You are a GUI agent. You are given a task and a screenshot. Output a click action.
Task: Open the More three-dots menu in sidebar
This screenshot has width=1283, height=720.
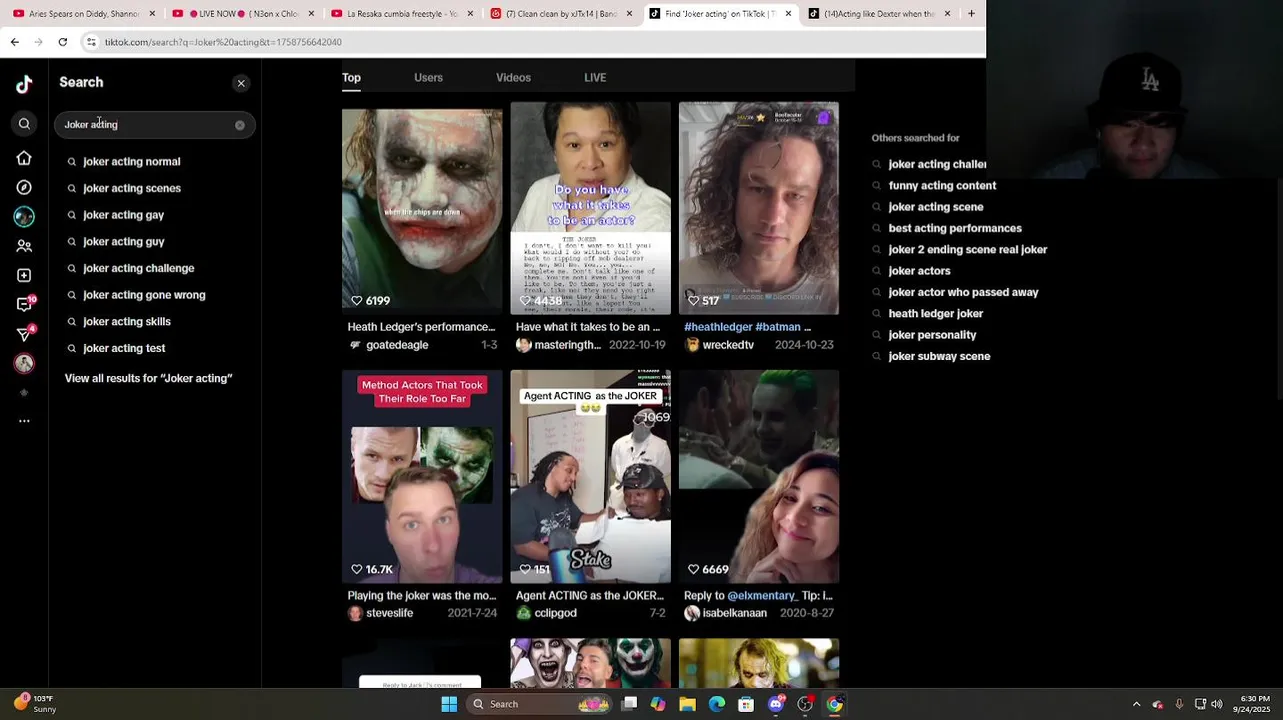point(24,421)
